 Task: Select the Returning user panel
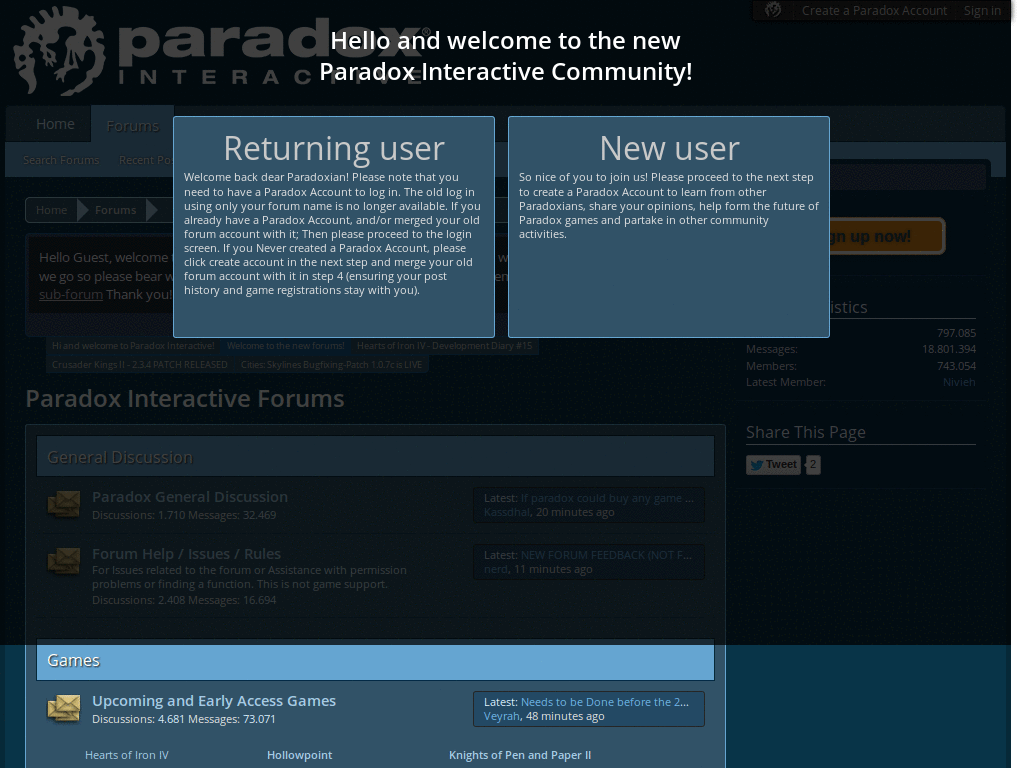click(x=334, y=227)
